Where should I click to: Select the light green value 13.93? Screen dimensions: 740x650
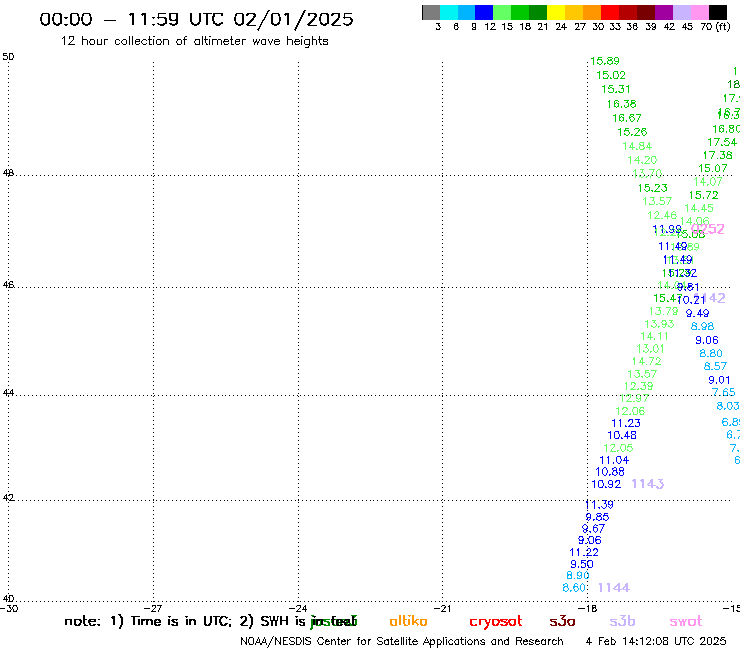tap(659, 324)
